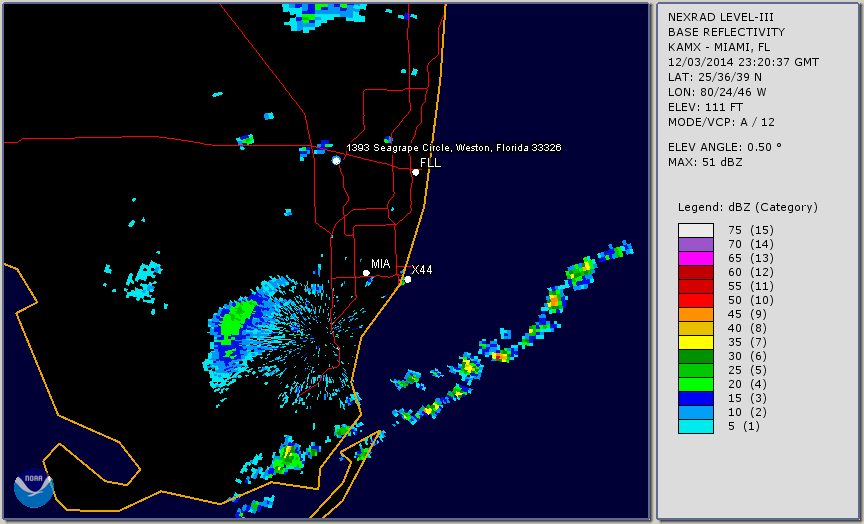Click the NEXRAD LEVEL-III heading text

tap(721, 17)
